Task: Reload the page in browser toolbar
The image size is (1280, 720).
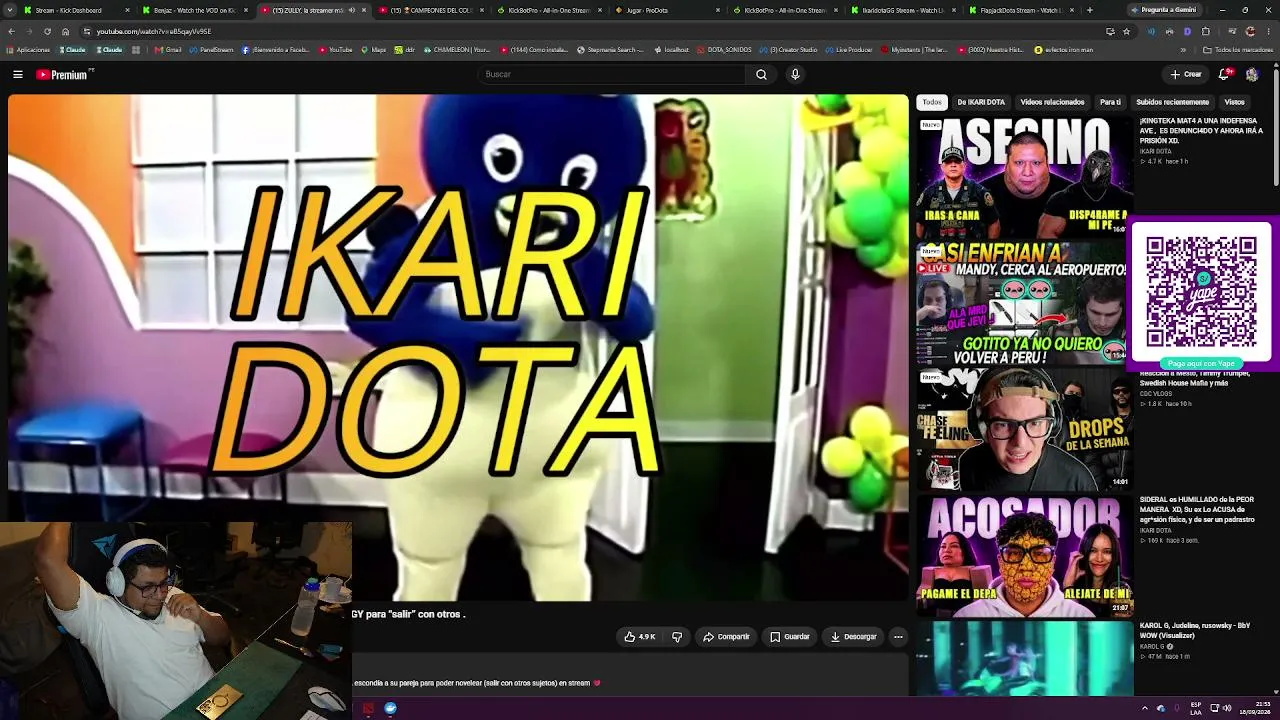Action: (46, 31)
